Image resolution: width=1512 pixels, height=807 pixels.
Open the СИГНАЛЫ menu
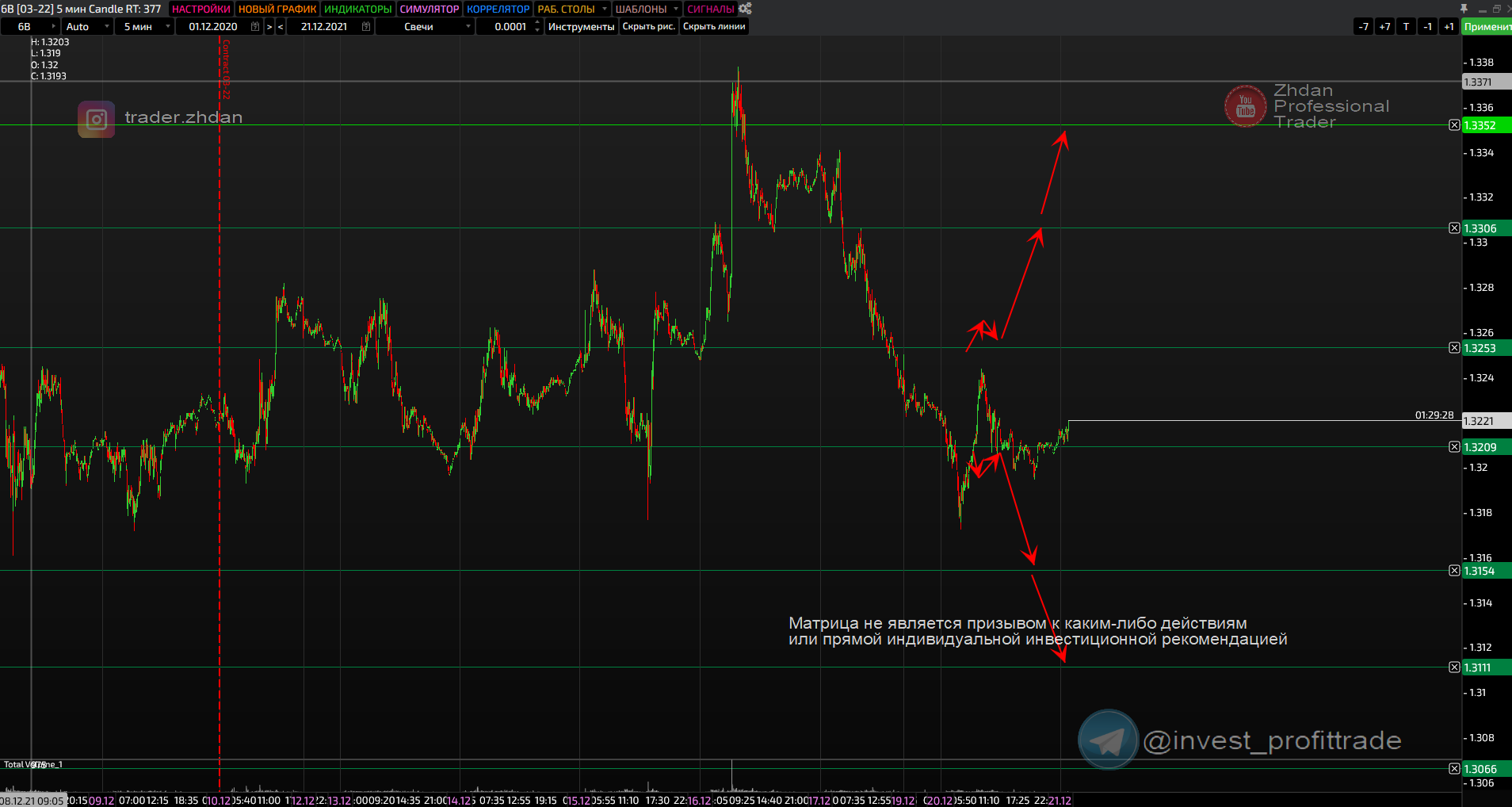tap(711, 9)
